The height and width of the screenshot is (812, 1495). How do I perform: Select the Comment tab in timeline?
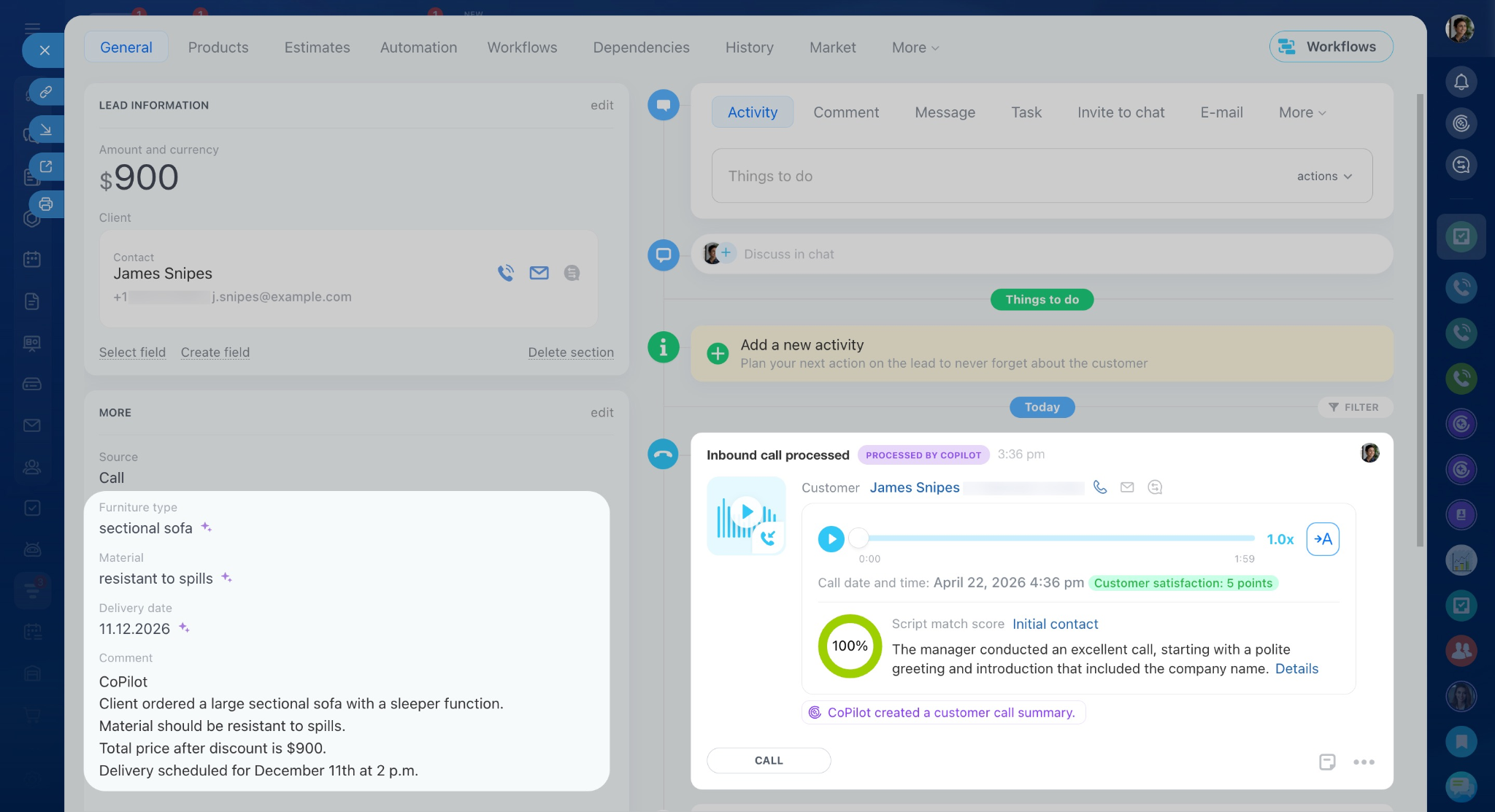tap(846, 112)
